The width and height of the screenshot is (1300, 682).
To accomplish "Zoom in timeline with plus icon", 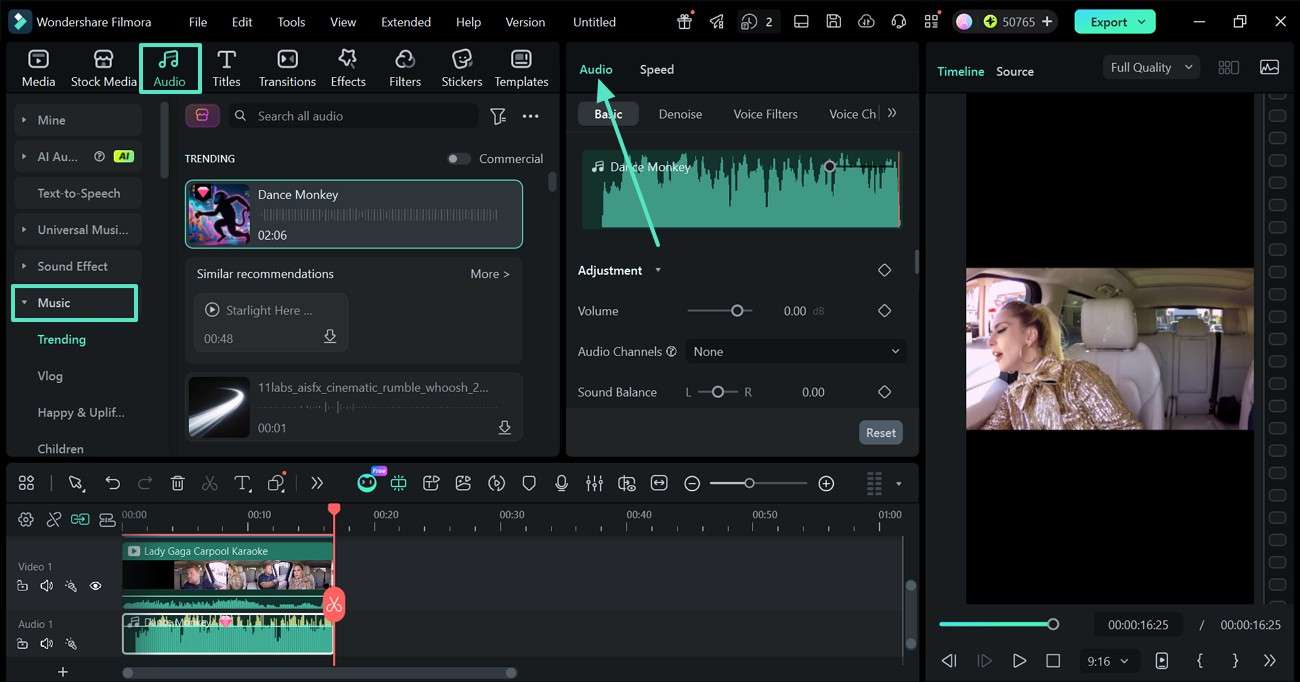I will tap(826, 483).
